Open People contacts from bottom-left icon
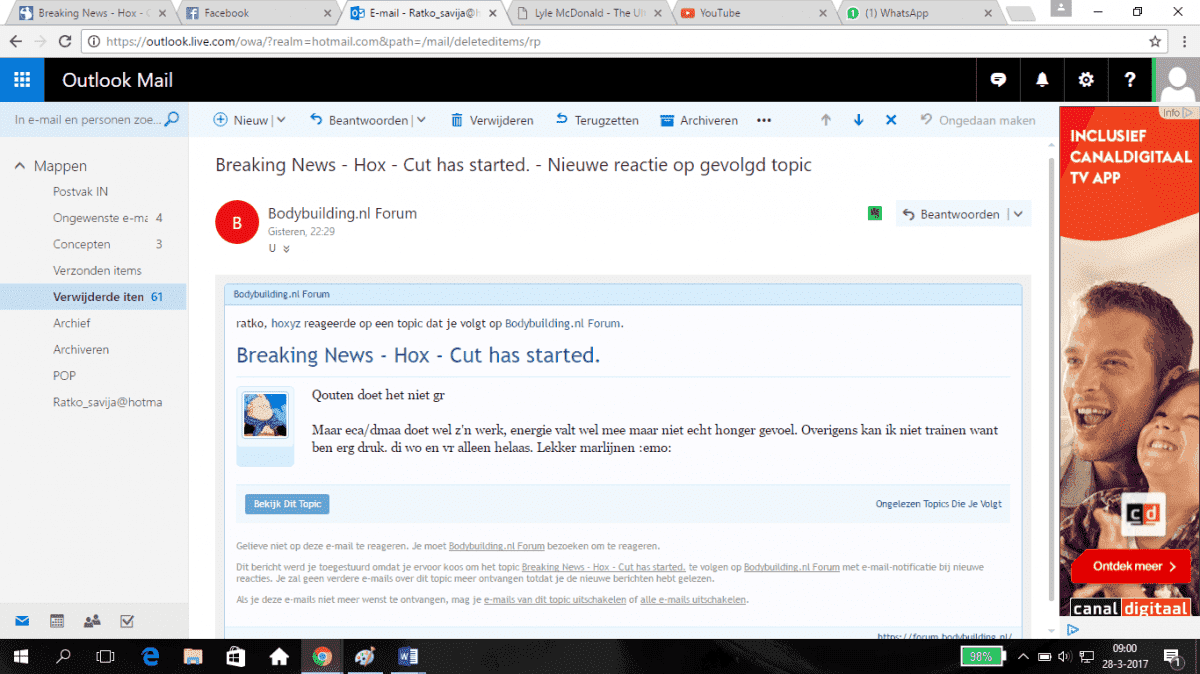Viewport: 1200px width, 674px height. (92, 621)
